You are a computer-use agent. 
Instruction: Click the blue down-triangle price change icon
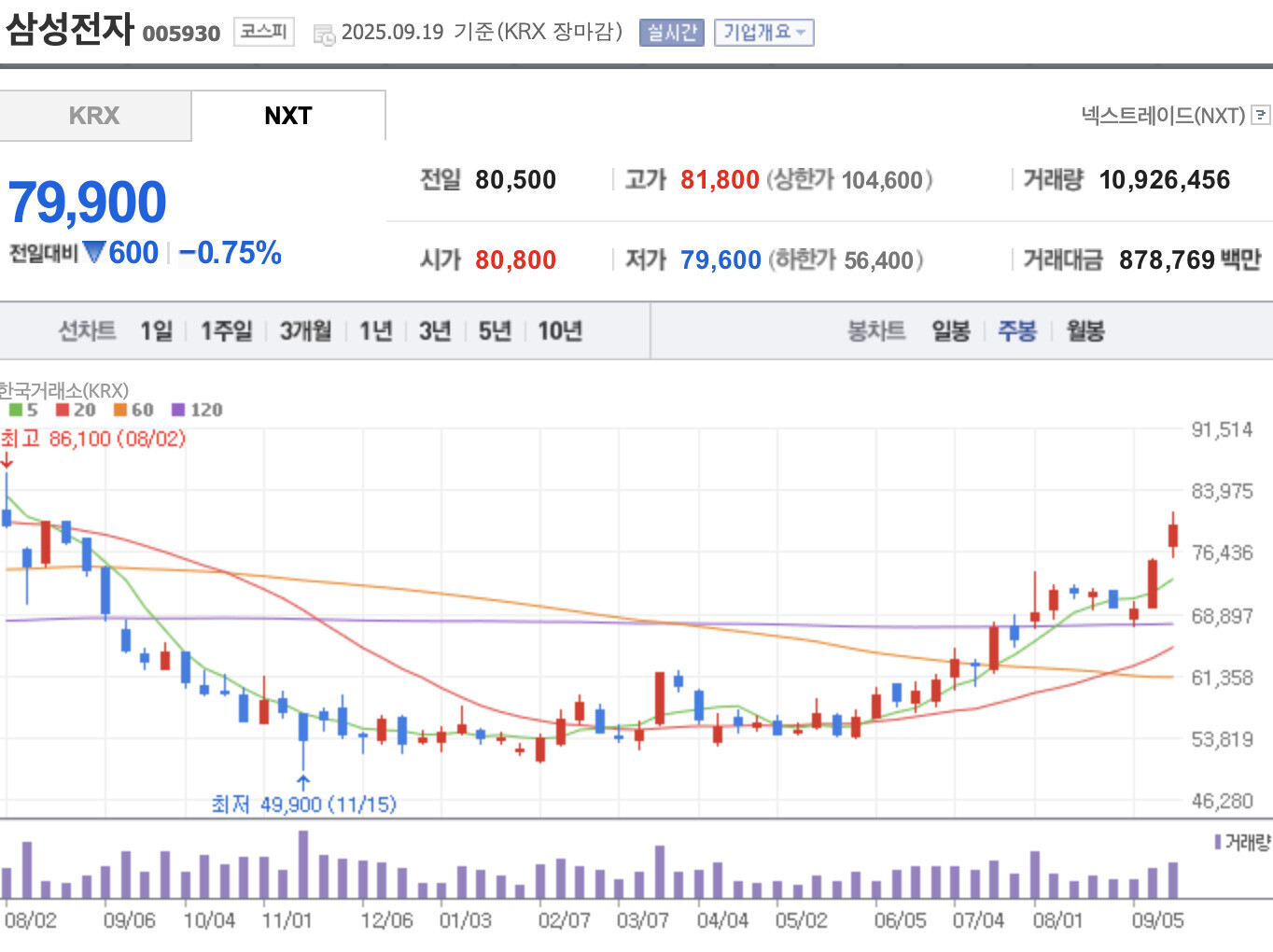click(x=94, y=252)
